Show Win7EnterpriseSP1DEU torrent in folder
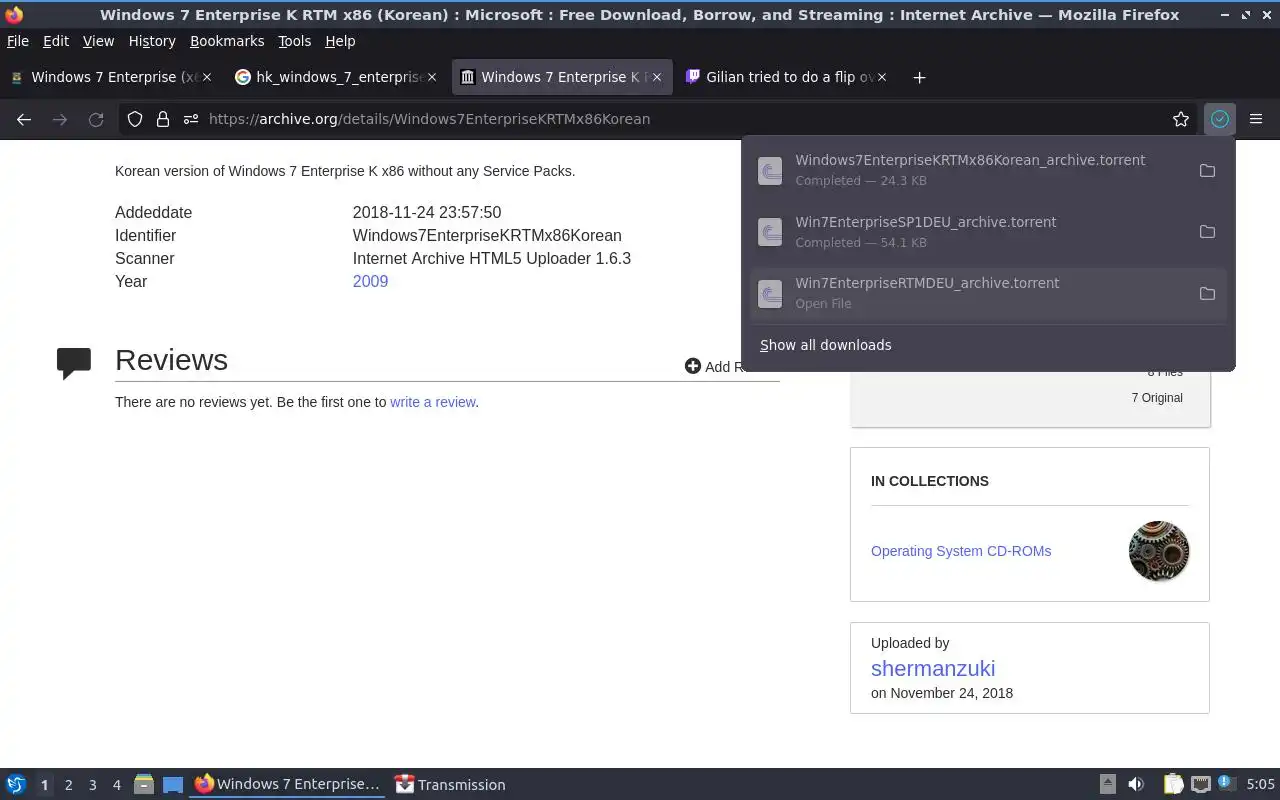The height and width of the screenshot is (800, 1280). (x=1207, y=232)
